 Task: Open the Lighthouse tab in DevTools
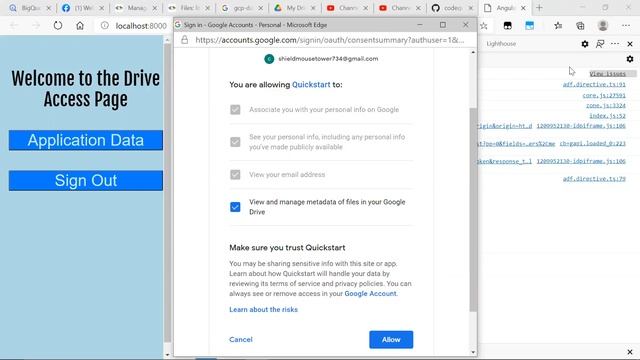click(x=501, y=44)
